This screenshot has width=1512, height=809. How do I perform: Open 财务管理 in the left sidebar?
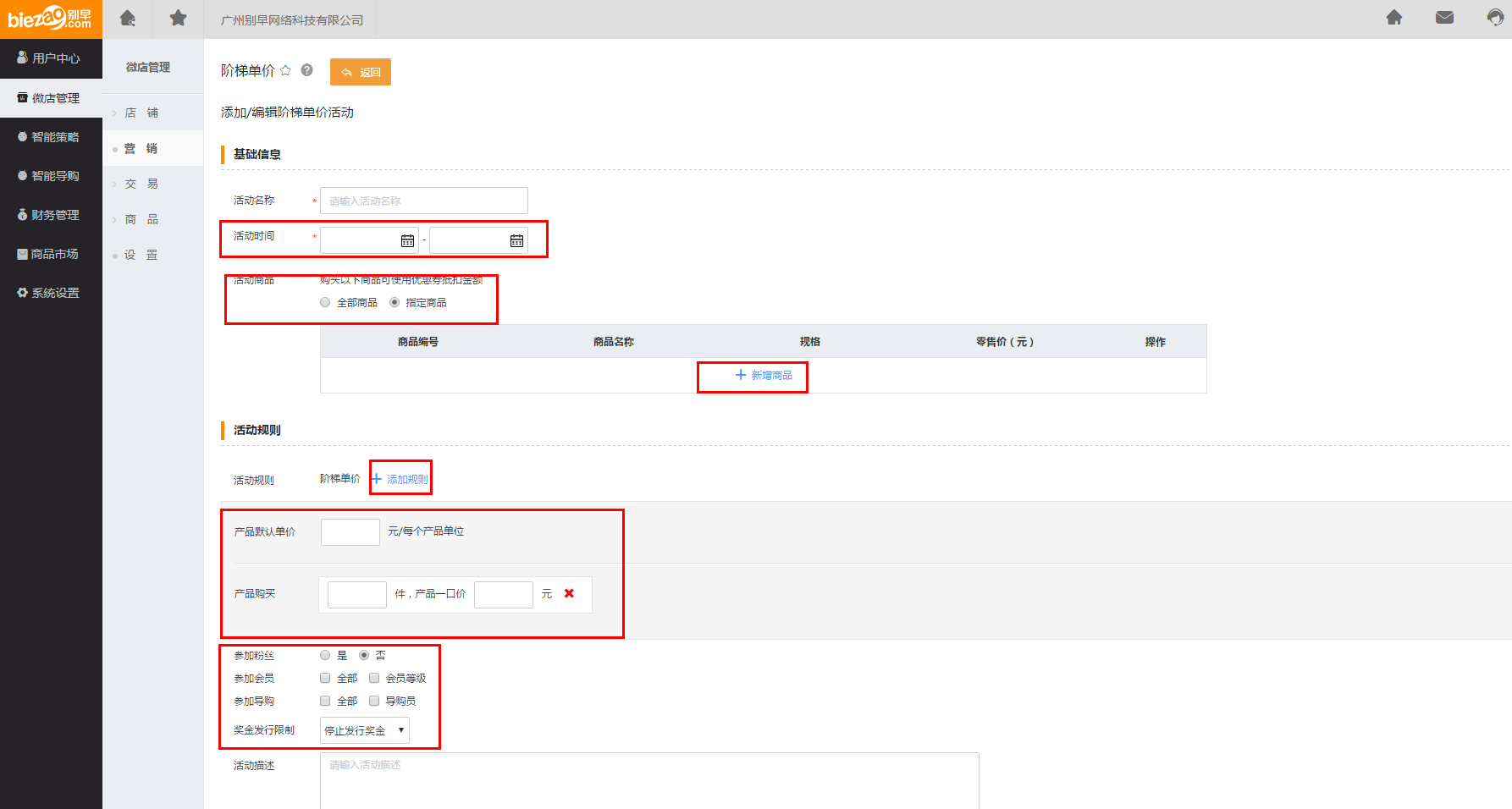coord(51,215)
